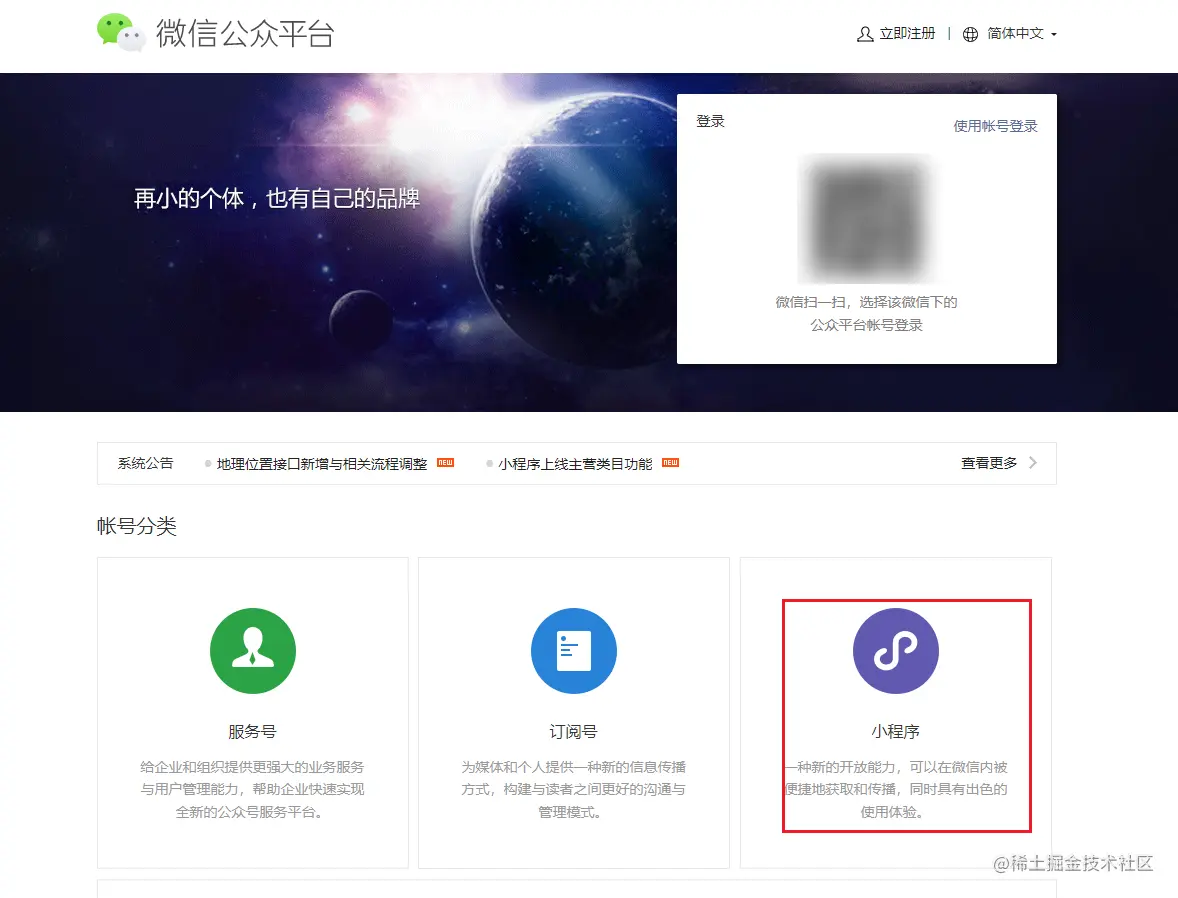Click the NEW badge after 小程序上线 announcement
1178x898 pixels.
pyautogui.click(x=670, y=462)
